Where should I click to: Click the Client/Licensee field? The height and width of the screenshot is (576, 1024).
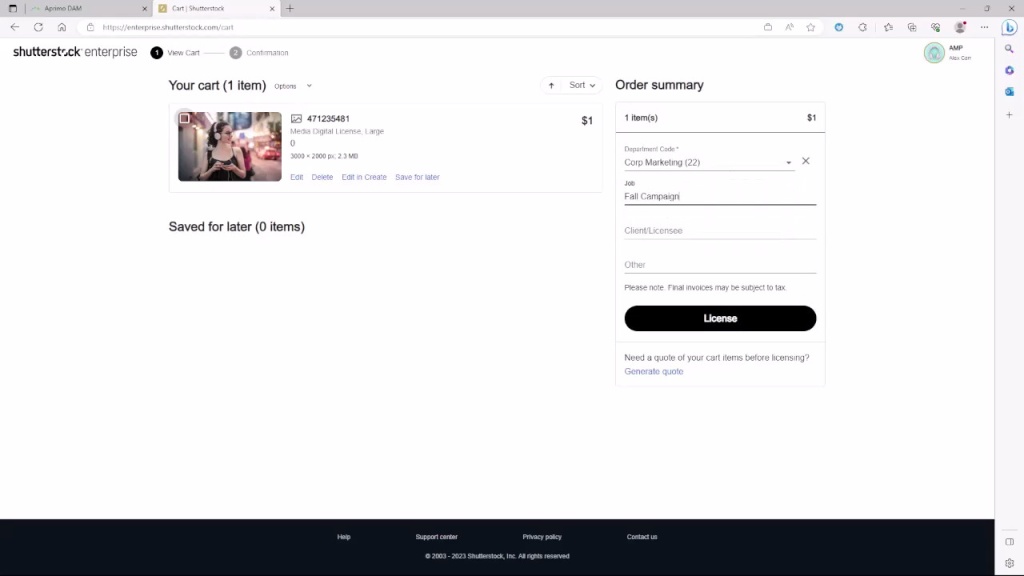[720, 231]
